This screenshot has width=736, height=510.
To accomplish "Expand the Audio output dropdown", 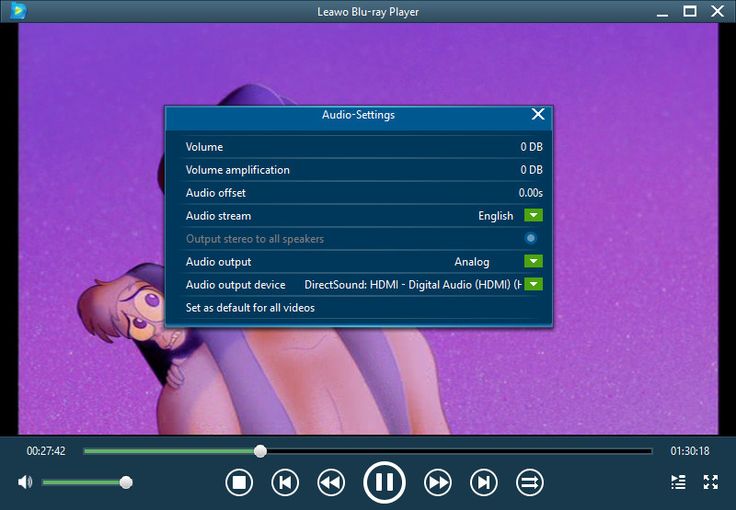I will click(x=533, y=261).
